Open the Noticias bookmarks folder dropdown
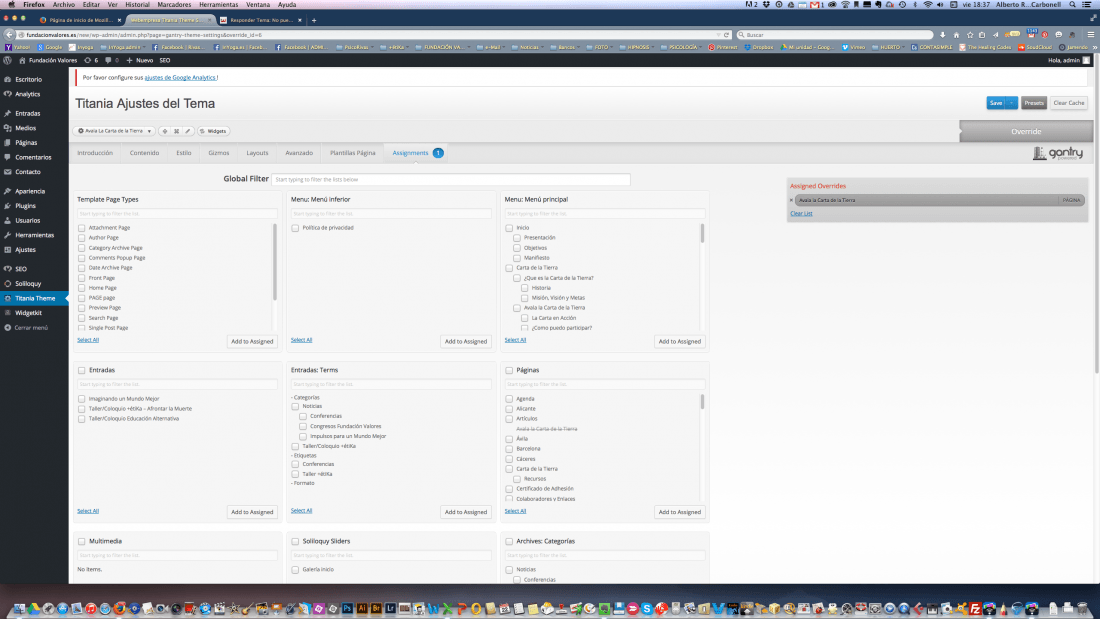 (529, 47)
